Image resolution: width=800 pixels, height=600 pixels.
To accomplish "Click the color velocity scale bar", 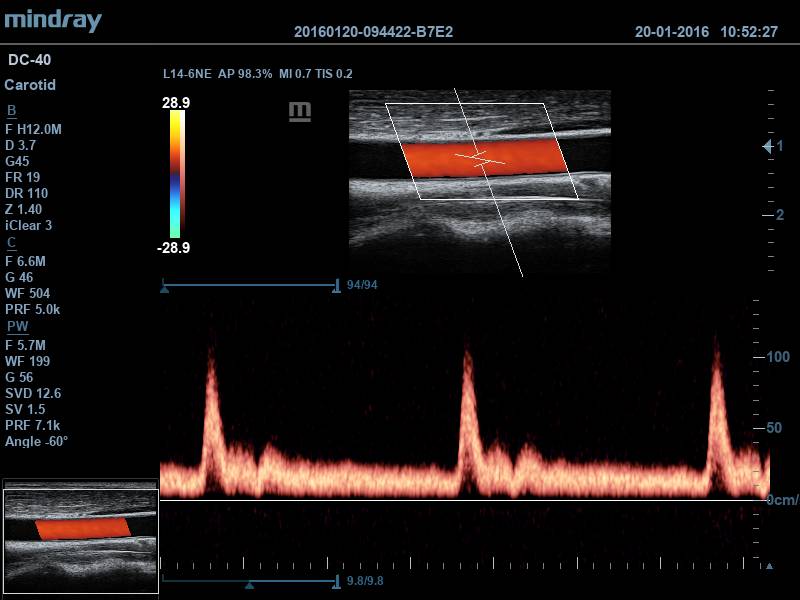I will point(176,174).
